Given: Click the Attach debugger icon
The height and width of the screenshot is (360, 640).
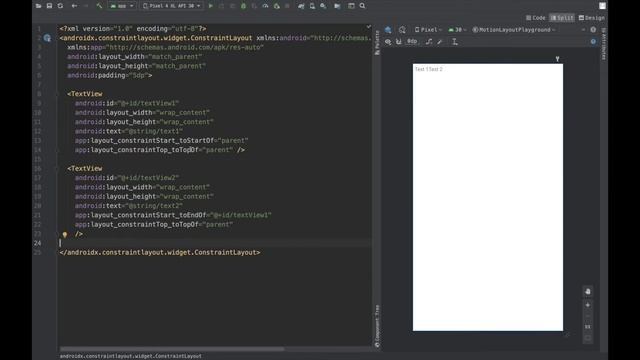Looking at the screenshot, I should point(277,6).
